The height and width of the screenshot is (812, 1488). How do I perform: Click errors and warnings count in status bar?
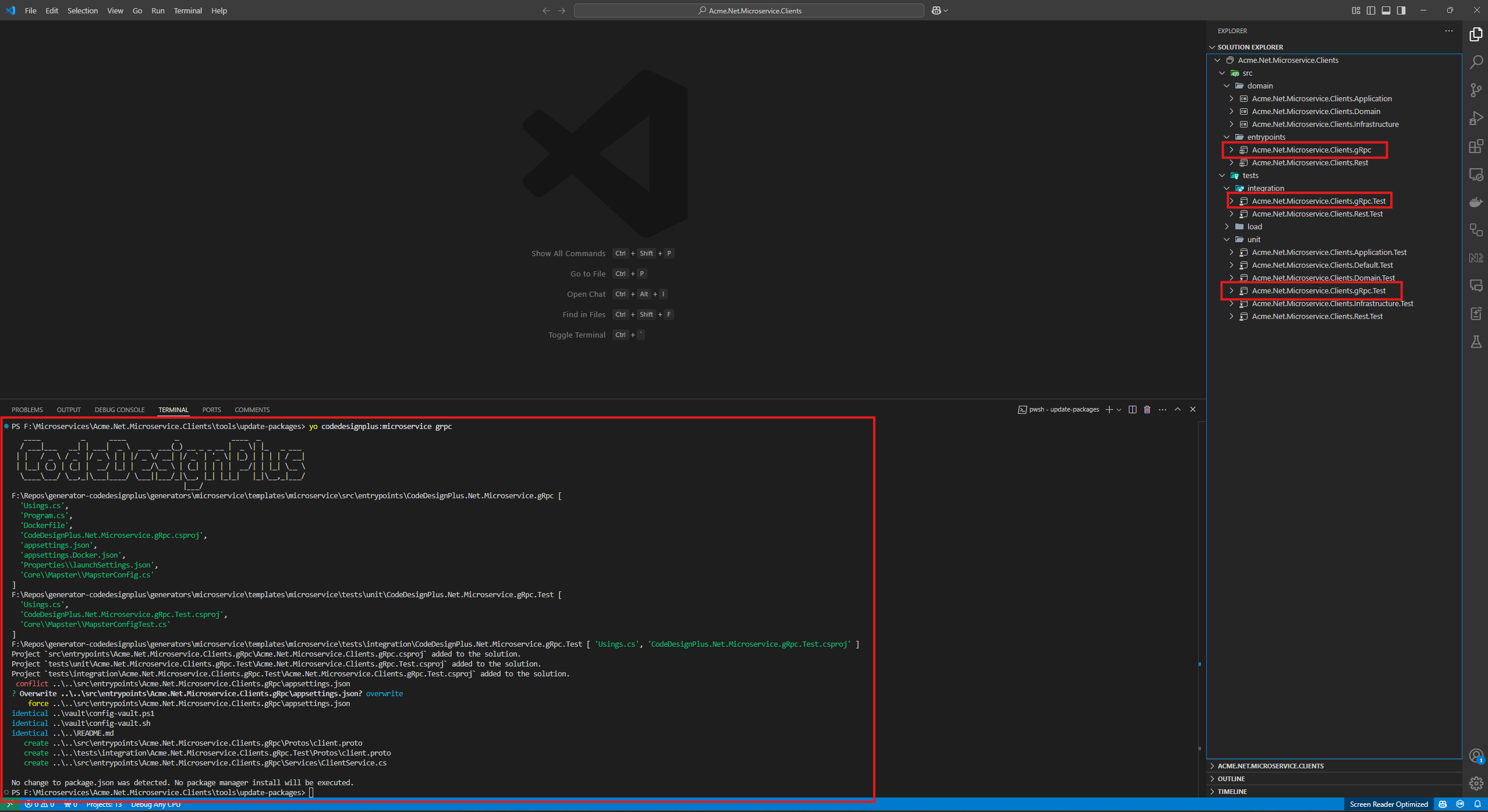(40, 805)
